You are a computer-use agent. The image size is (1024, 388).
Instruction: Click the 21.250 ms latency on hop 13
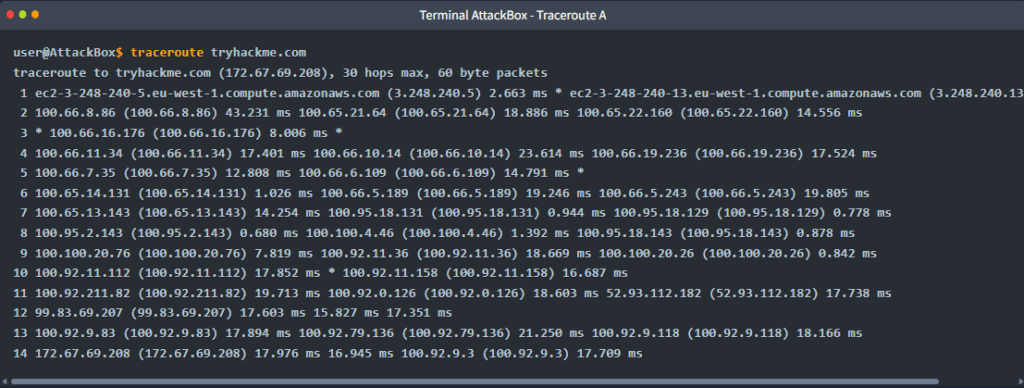coord(551,333)
